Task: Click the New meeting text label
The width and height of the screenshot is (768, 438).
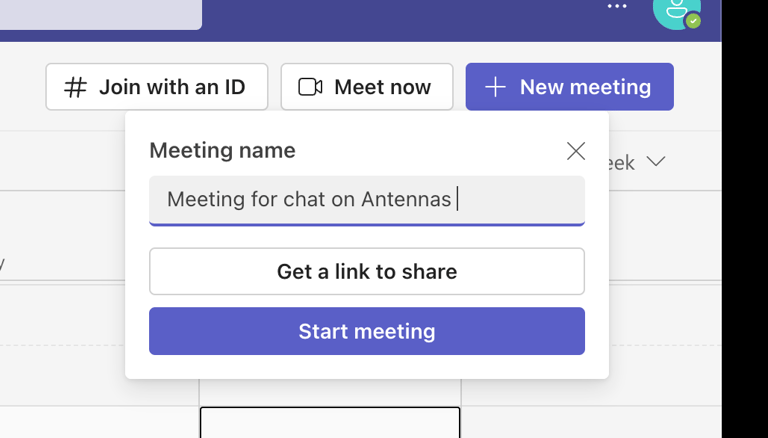Action: pyautogui.click(x=585, y=87)
